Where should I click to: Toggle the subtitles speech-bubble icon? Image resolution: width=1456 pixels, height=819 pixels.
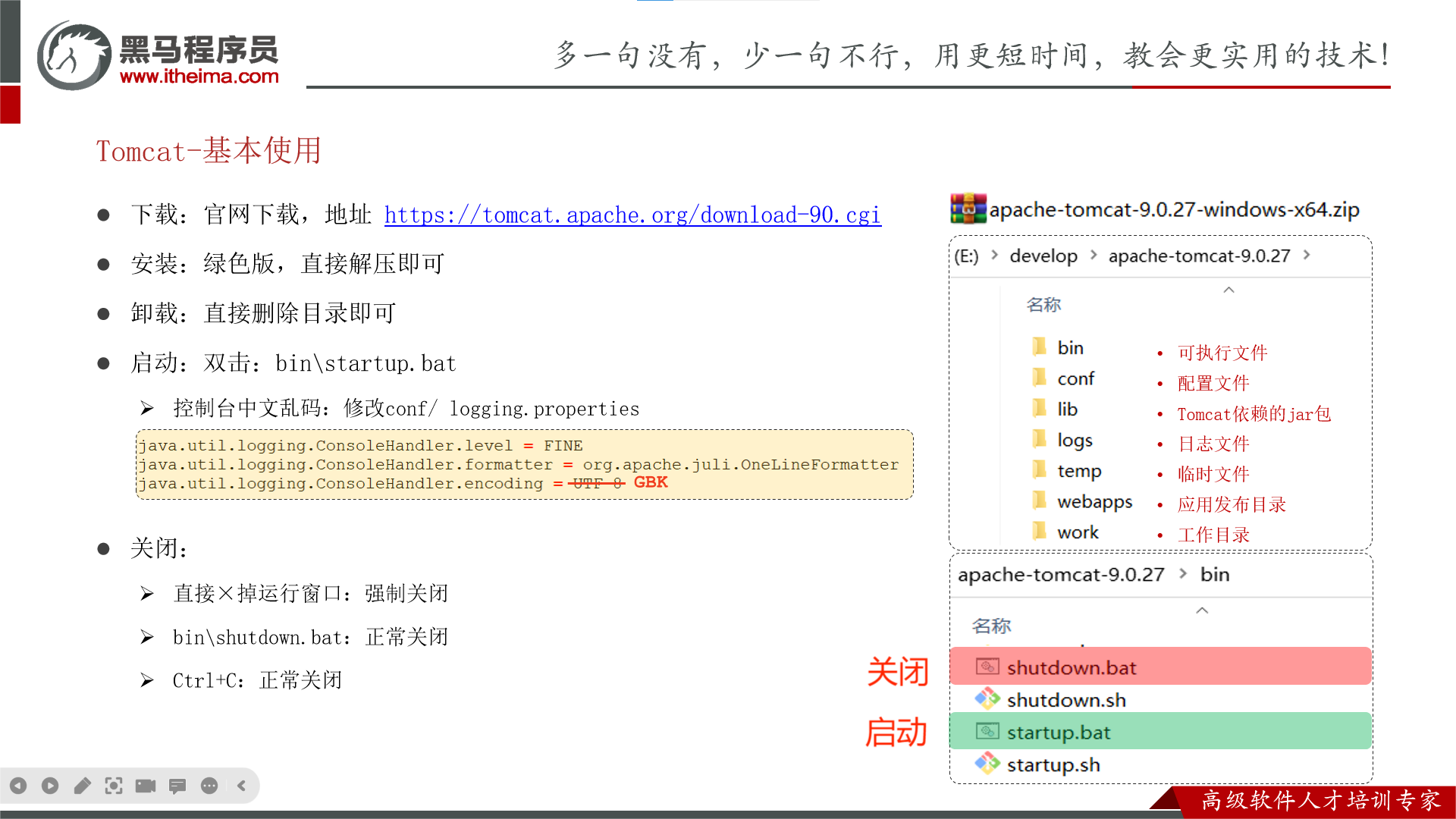click(x=177, y=786)
